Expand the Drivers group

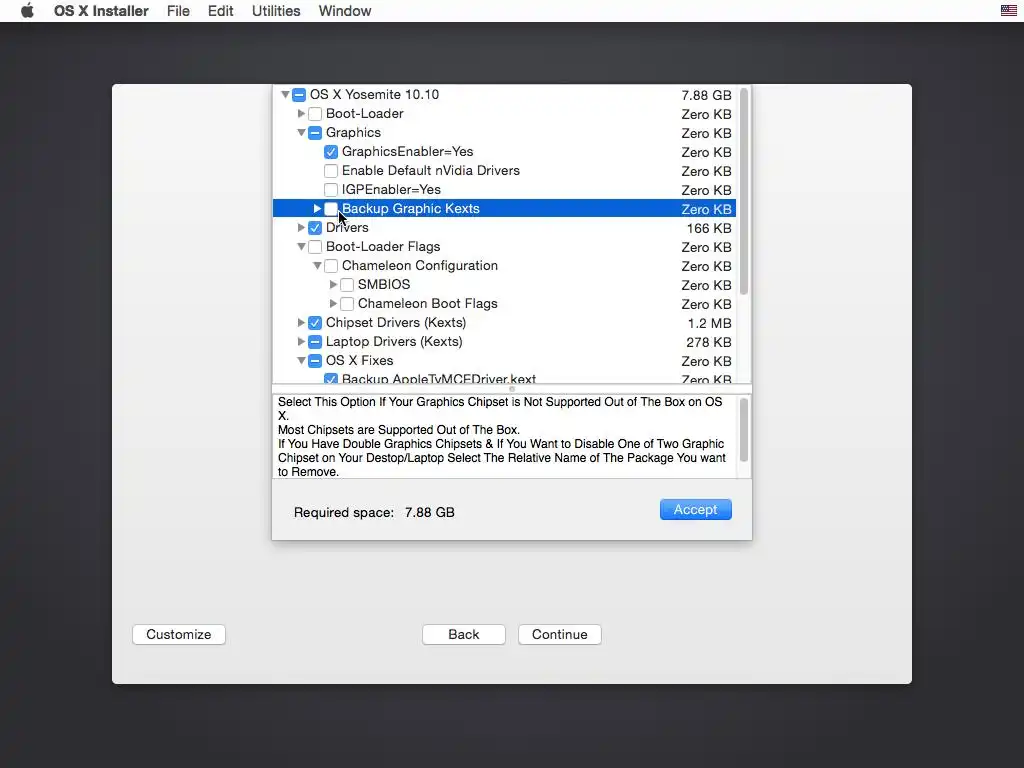coord(301,227)
